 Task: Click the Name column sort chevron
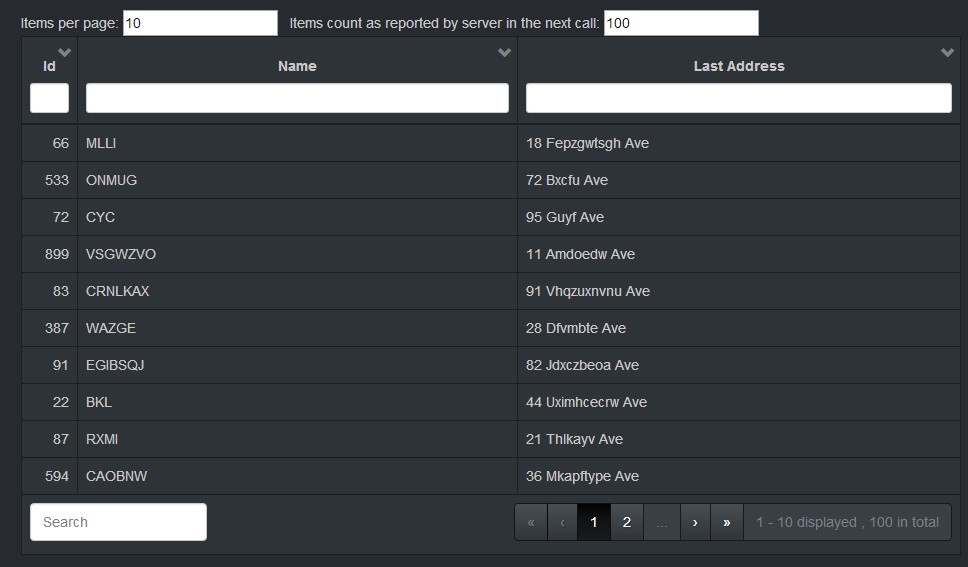point(504,53)
